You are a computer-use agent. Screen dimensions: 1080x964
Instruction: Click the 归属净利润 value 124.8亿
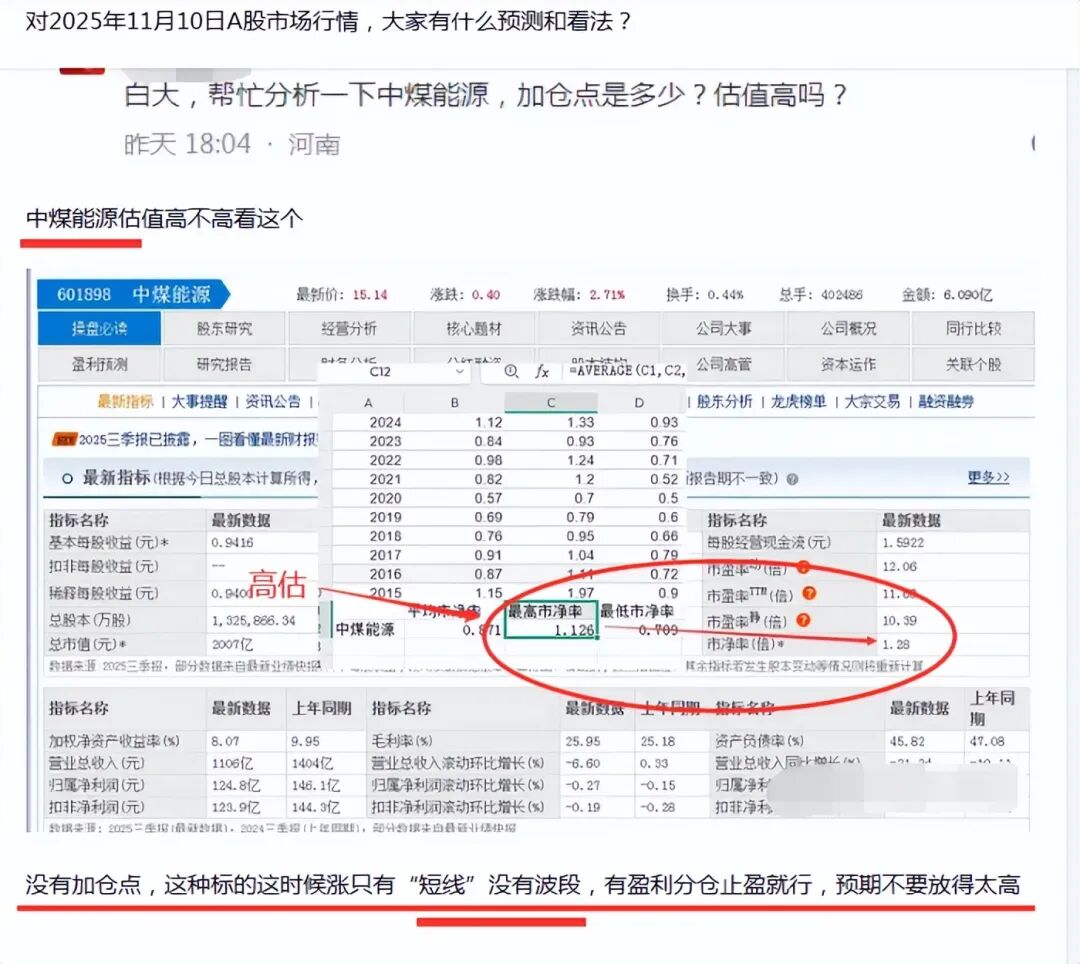coord(236,785)
